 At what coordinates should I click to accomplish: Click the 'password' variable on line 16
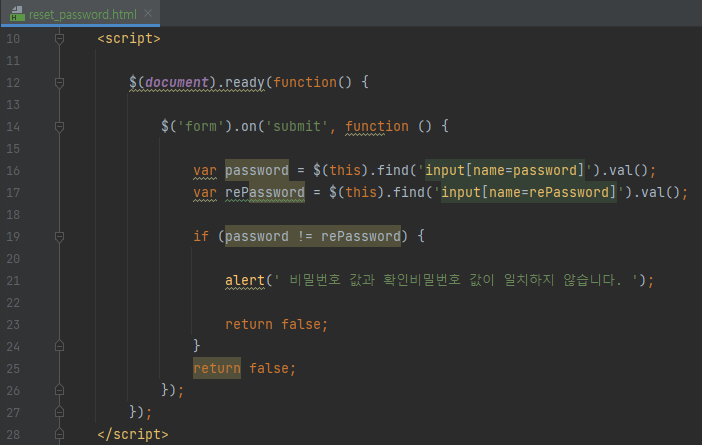click(x=257, y=170)
